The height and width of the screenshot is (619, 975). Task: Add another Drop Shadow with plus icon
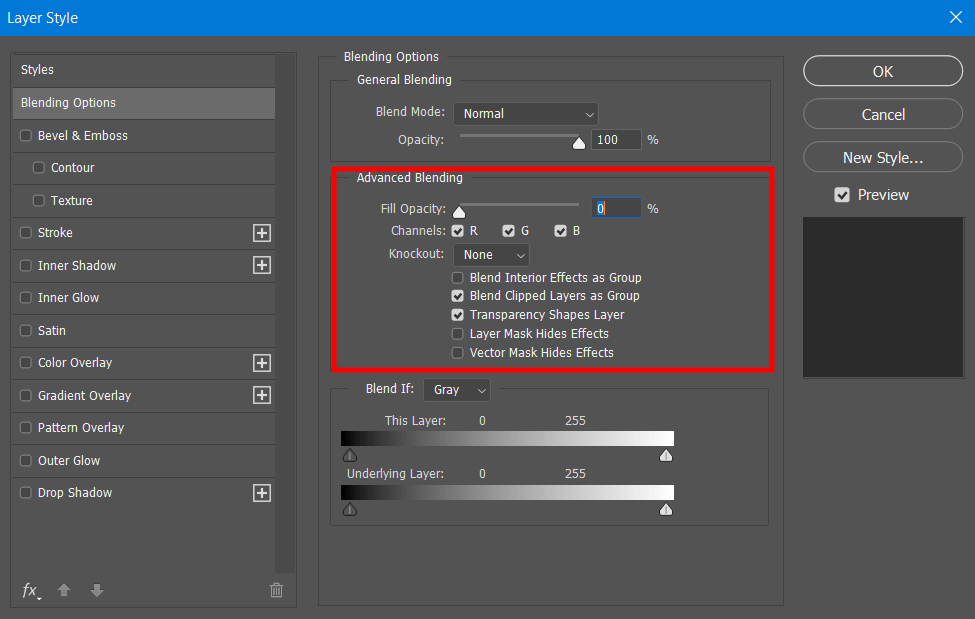click(x=262, y=493)
